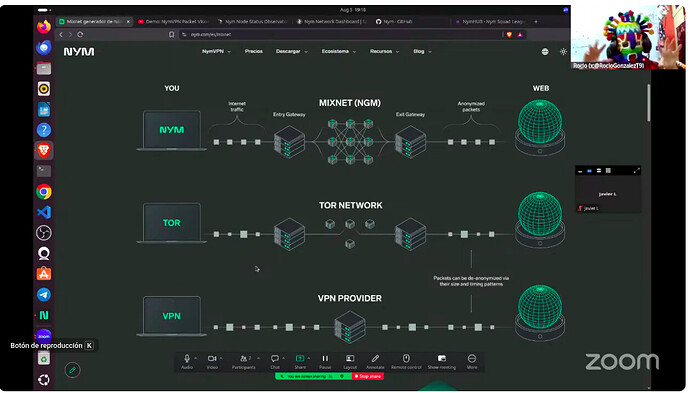Open the Precios menu item

click(253, 51)
